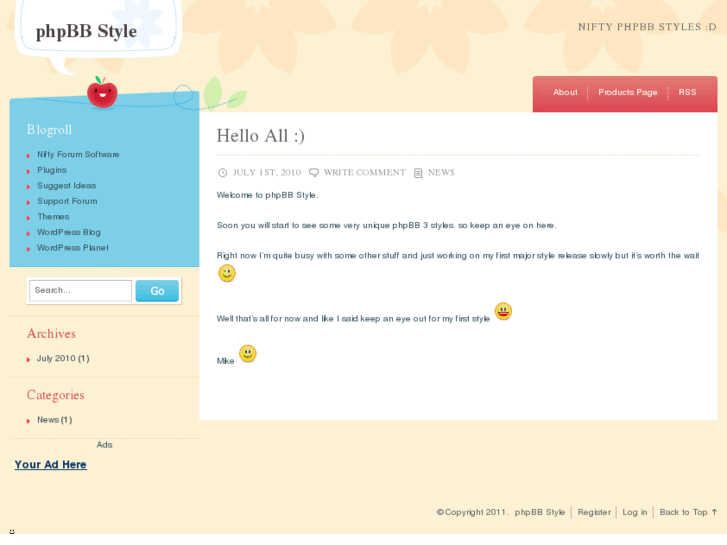
Task: Click the Archives sidebar heading
Action: (x=51, y=333)
